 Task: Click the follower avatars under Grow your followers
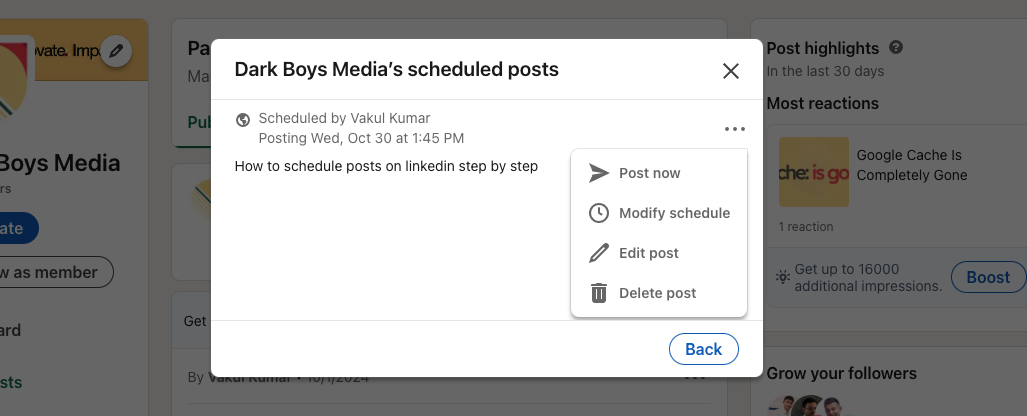pyautogui.click(x=804, y=406)
